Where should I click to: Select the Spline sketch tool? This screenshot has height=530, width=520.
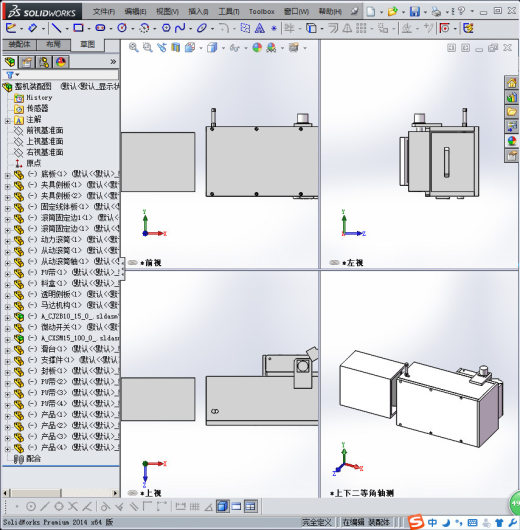point(180,28)
